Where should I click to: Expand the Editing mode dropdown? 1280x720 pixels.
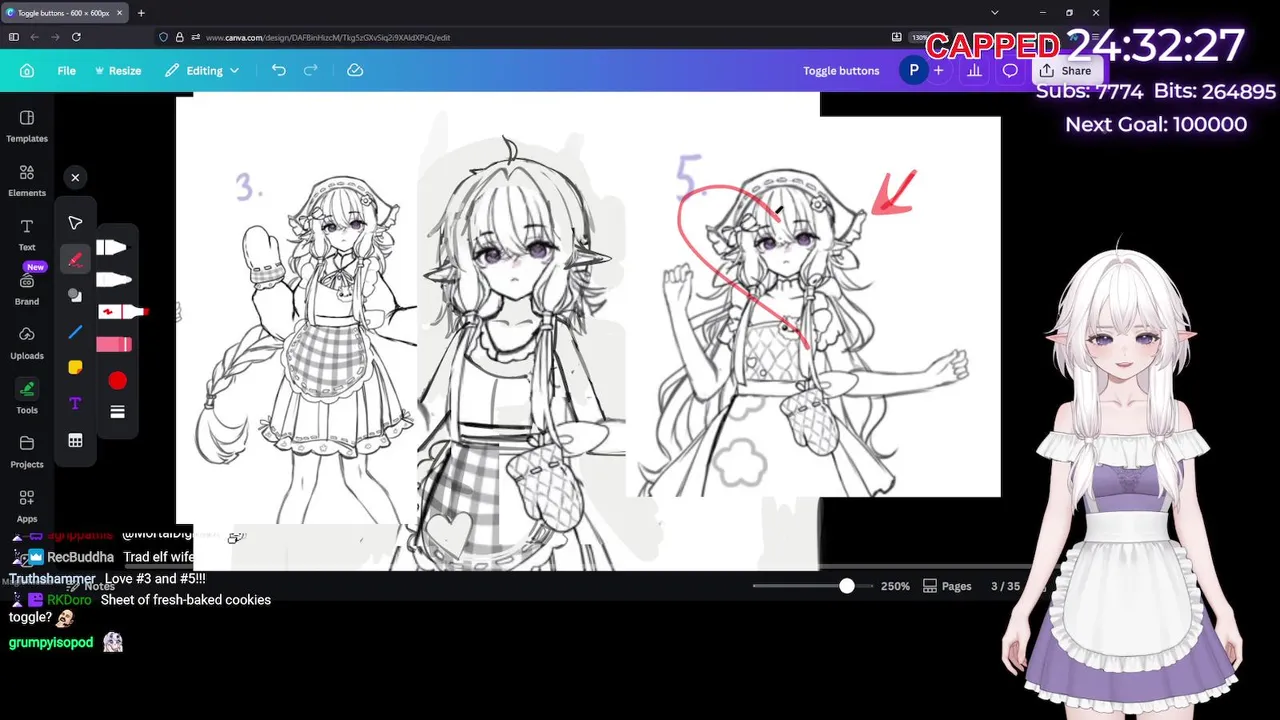point(202,71)
